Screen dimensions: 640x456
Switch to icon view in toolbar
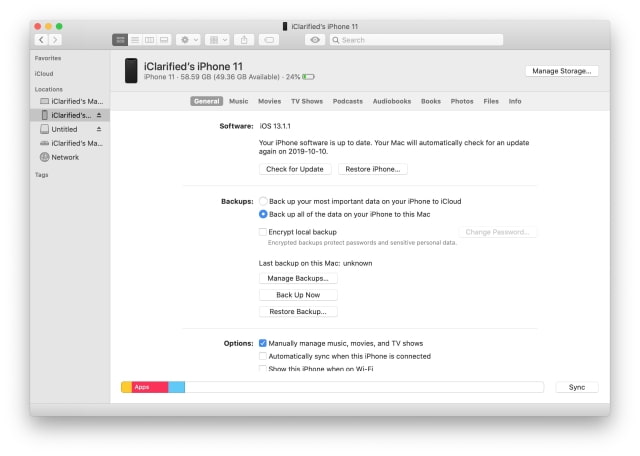pos(120,40)
